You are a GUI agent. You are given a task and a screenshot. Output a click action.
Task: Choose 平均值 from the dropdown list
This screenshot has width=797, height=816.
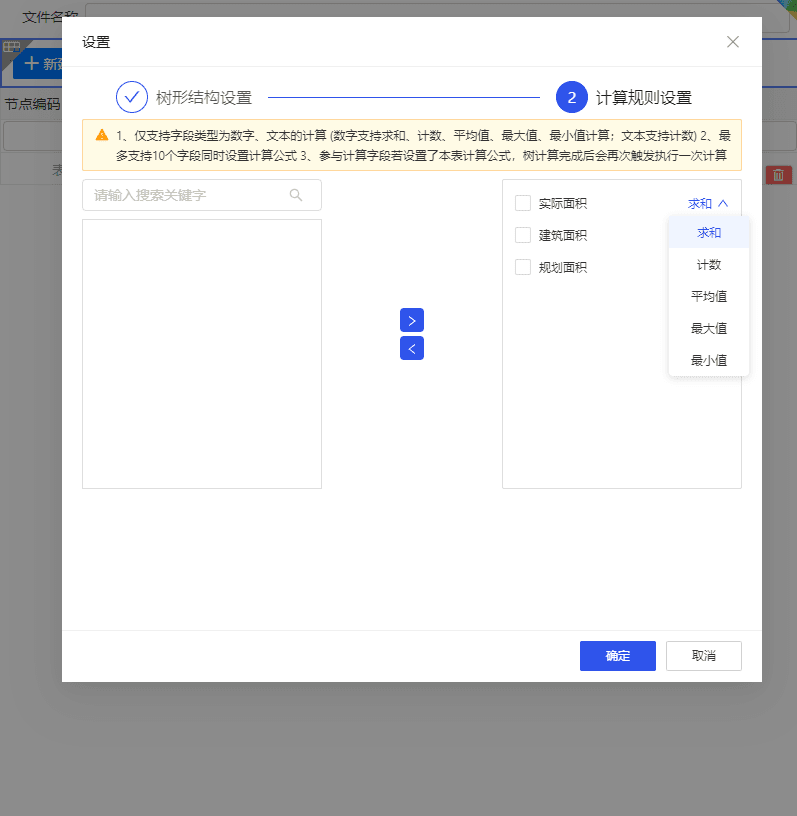(x=709, y=297)
